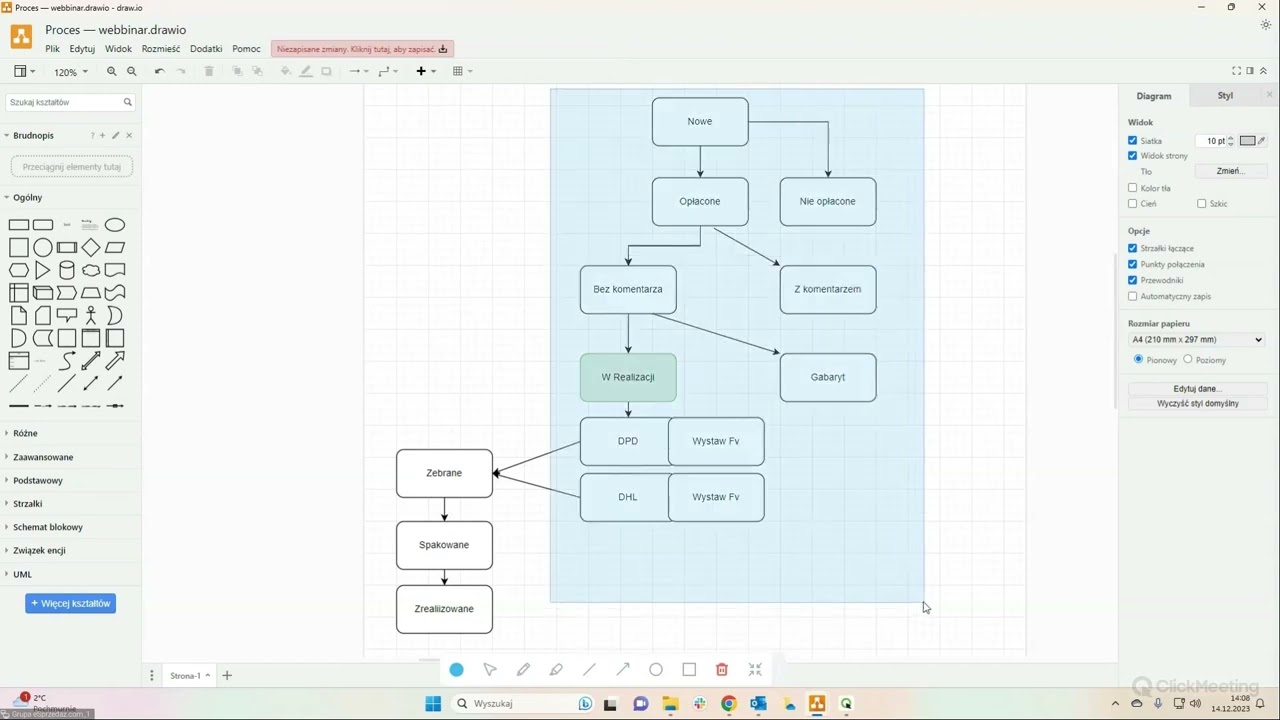This screenshot has height=720, width=1280.
Task: Select the cloud shape in the palette
Action: pyautogui.click(x=91, y=270)
